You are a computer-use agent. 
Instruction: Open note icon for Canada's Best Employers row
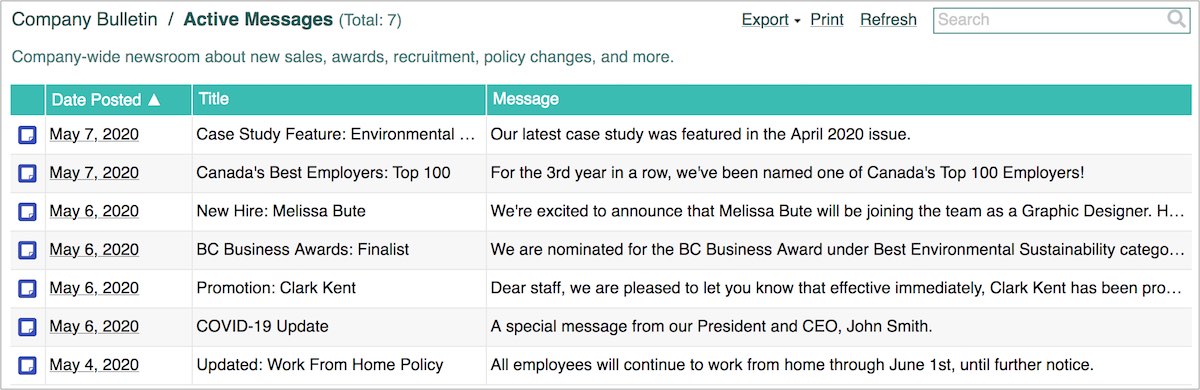click(28, 173)
